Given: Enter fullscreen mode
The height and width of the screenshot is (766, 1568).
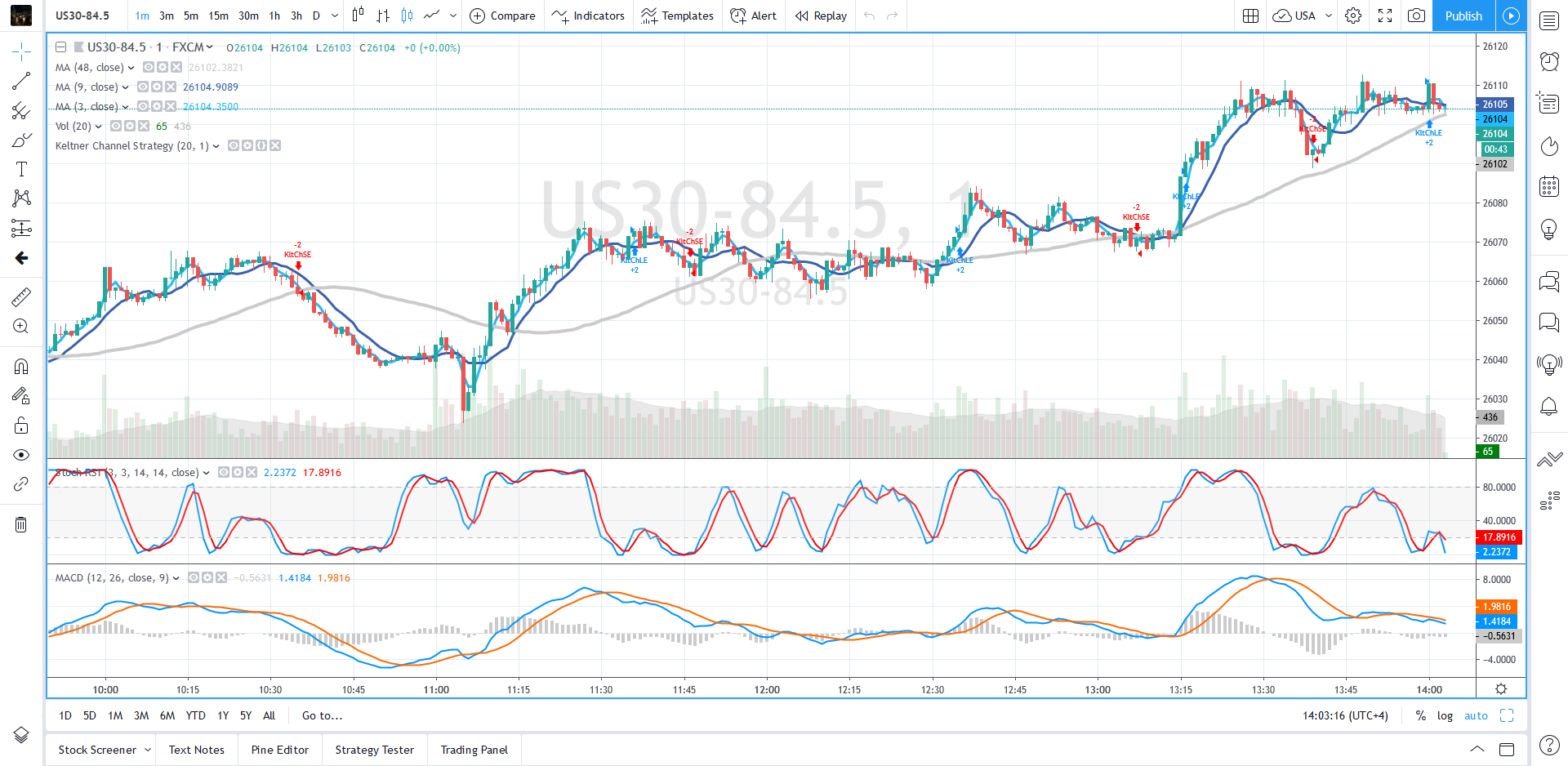Looking at the screenshot, I should point(1385,16).
